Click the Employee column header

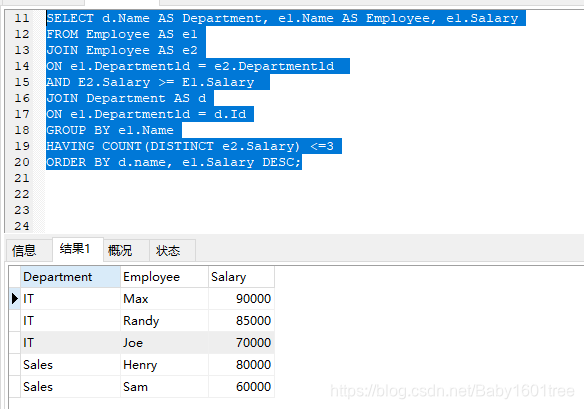[164, 277]
